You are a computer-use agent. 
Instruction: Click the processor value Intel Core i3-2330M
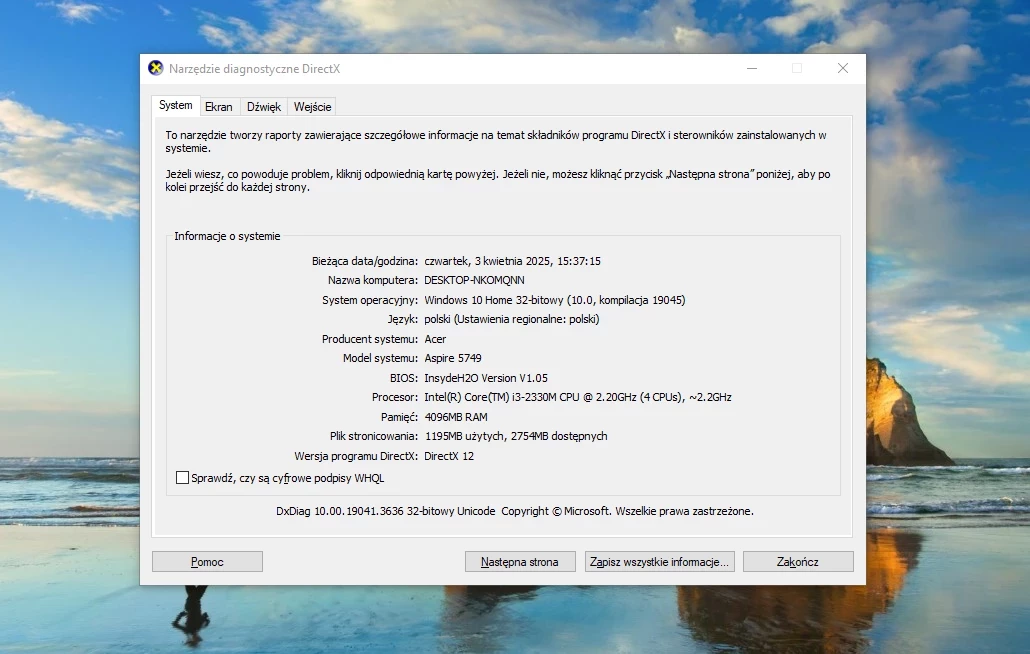pos(578,397)
